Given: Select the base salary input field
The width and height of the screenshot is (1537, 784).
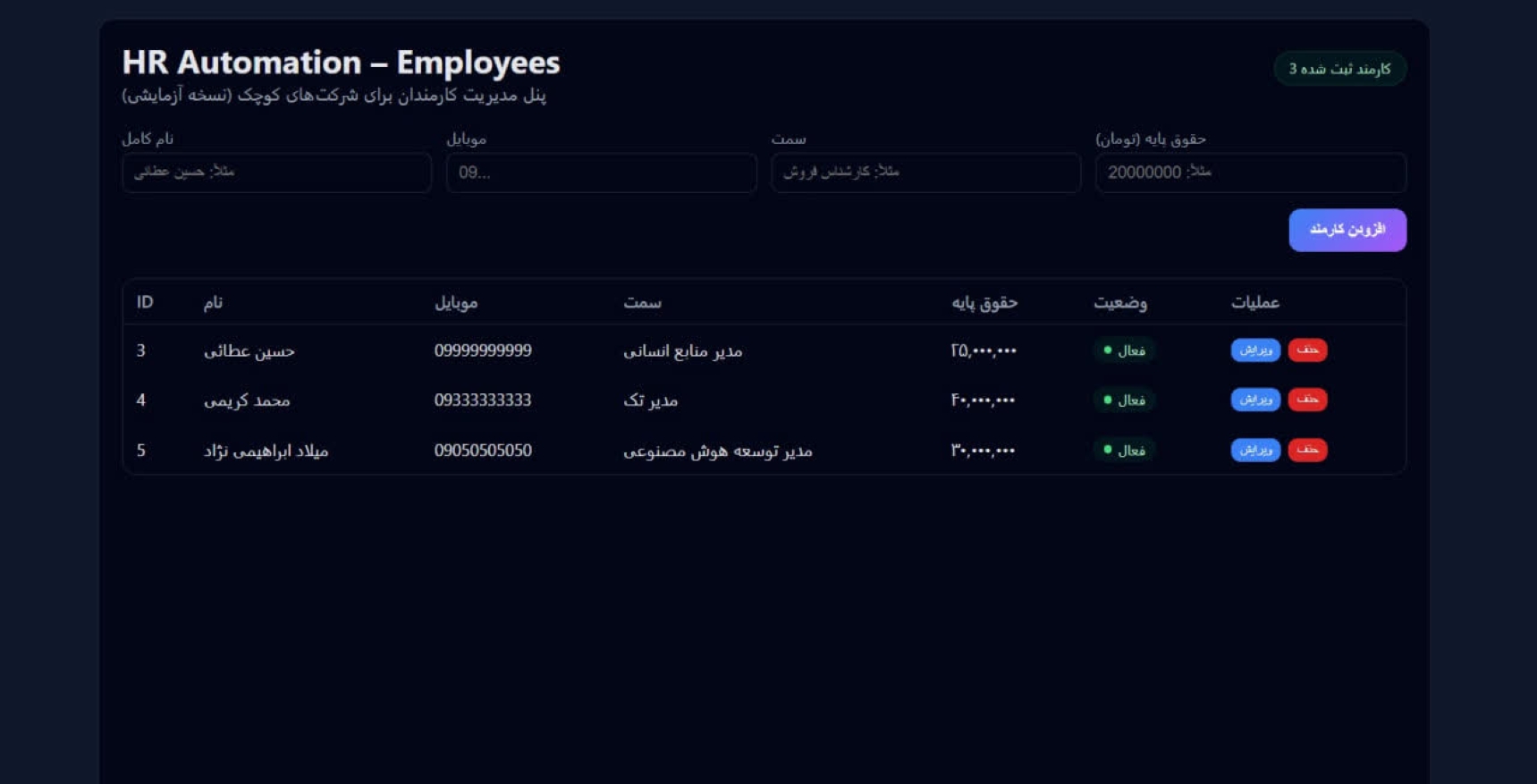Looking at the screenshot, I should click(x=1250, y=173).
